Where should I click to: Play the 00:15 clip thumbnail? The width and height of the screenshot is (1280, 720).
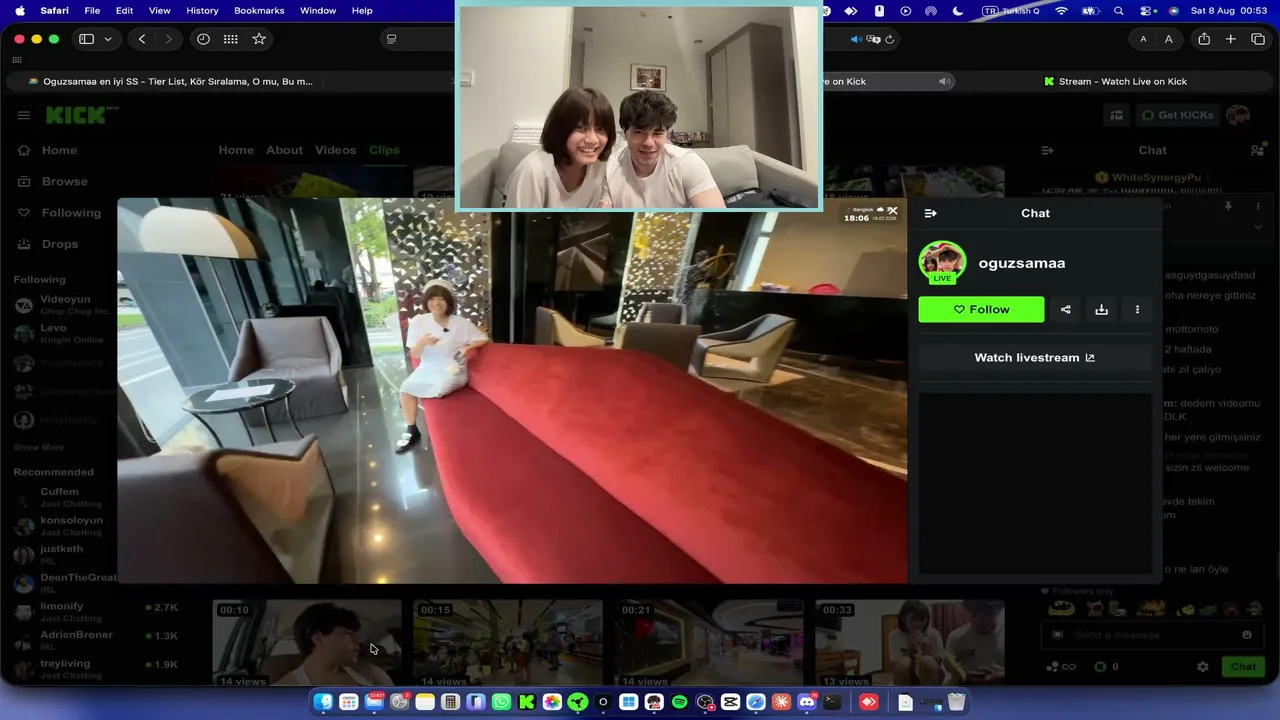[508, 642]
